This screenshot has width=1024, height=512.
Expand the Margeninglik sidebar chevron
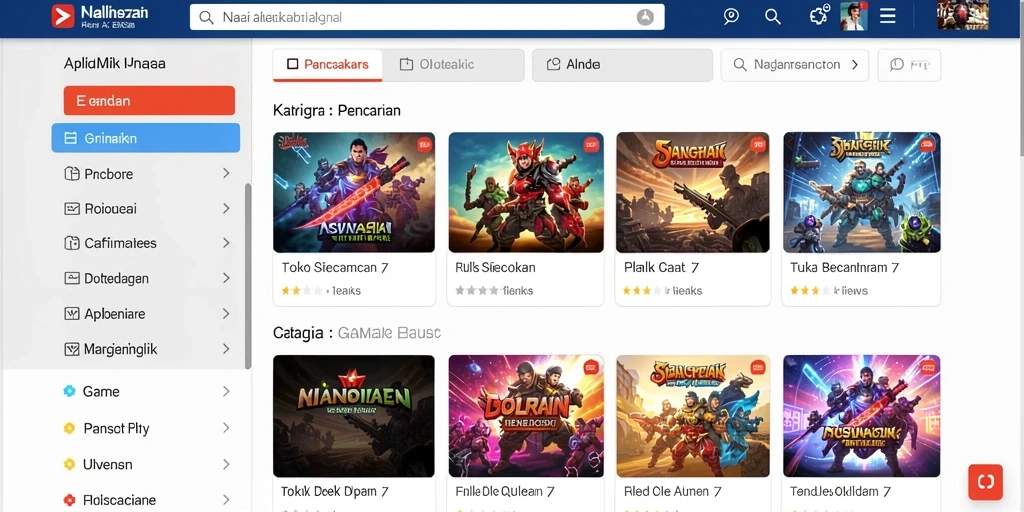tap(226, 349)
